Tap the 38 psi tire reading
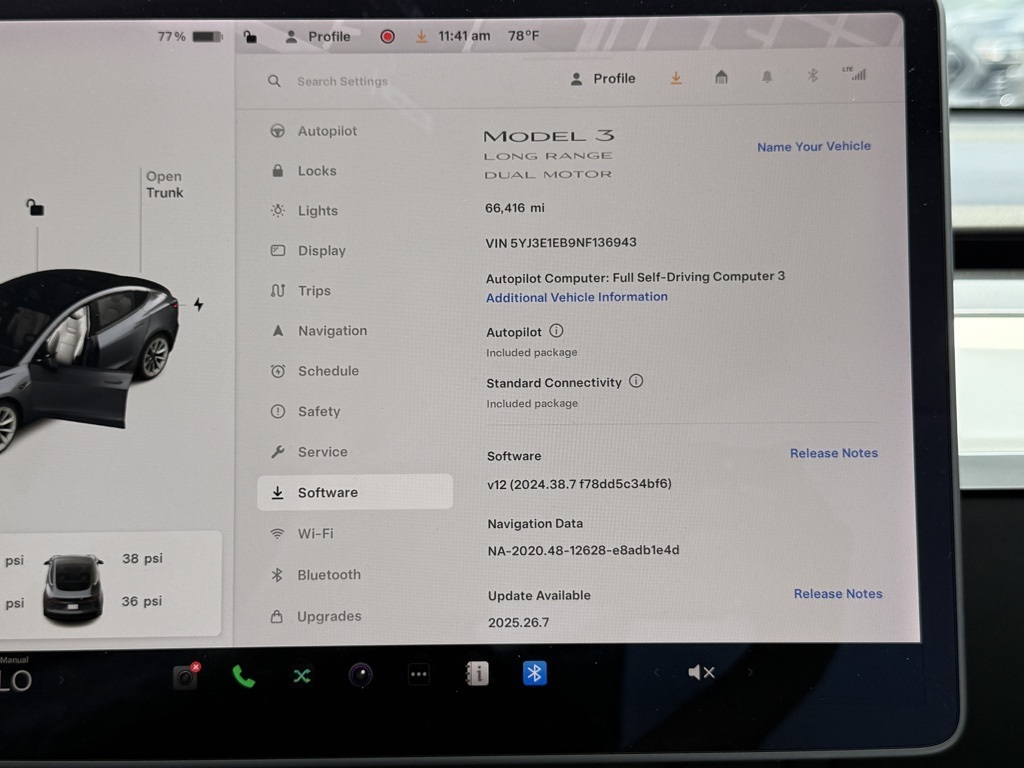Image resolution: width=1024 pixels, height=768 pixels. pyautogui.click(x=142, y=558)
